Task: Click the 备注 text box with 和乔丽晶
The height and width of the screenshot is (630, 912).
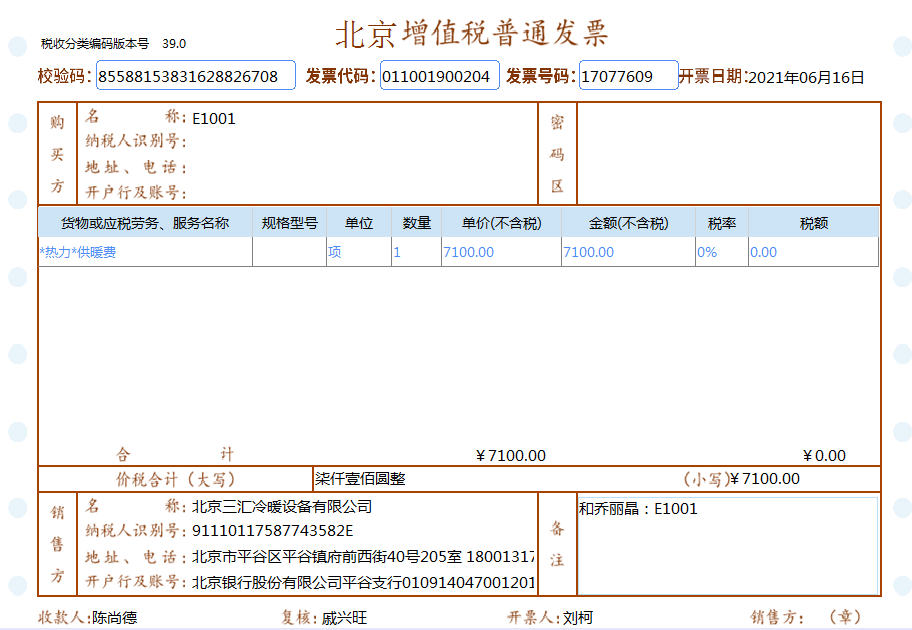Action: click(x=728, y=545)
